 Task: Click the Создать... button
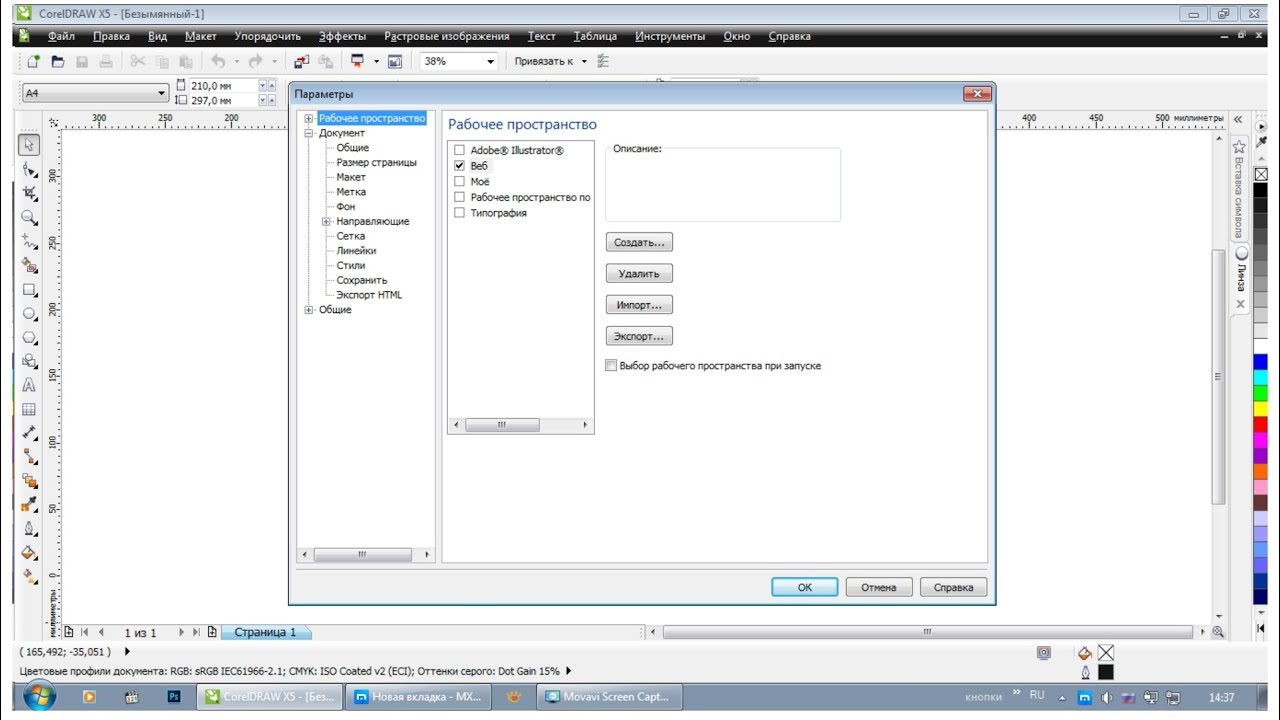tap(639, 242)
